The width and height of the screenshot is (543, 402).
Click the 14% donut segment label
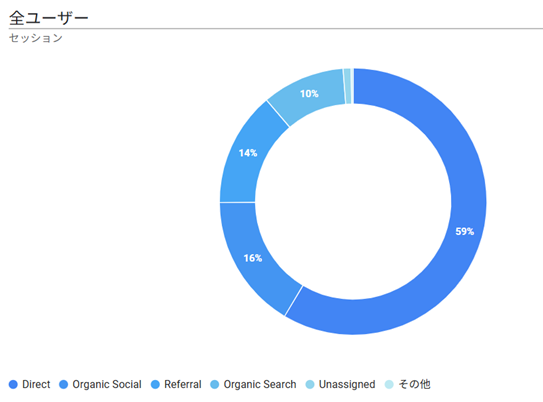pos(248,153)
